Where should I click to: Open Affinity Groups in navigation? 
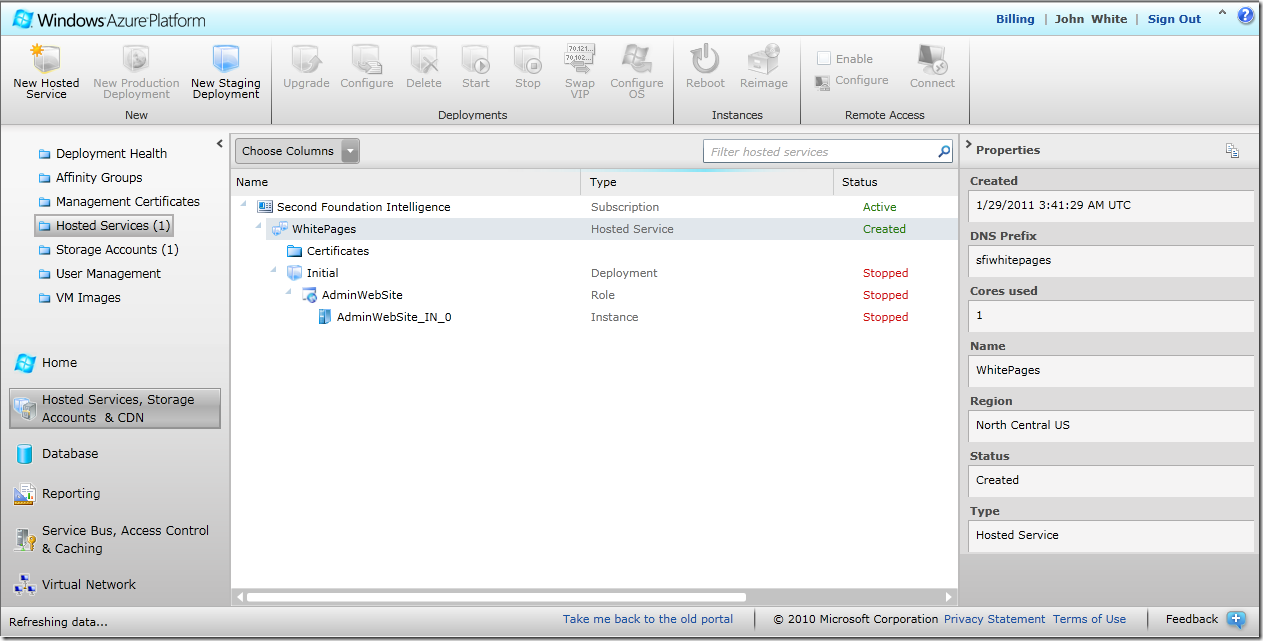90,177
